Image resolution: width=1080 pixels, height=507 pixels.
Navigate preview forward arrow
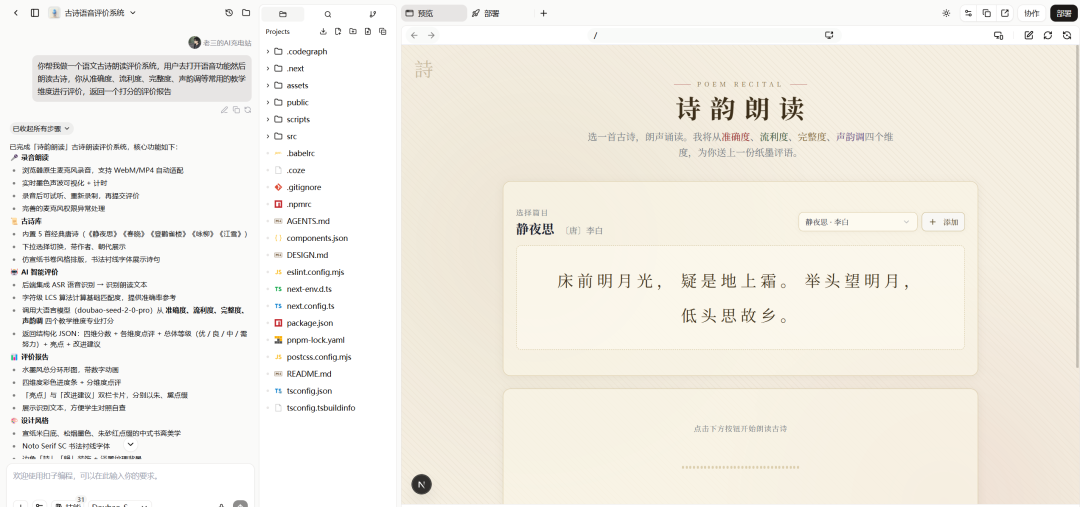(431, 35)
